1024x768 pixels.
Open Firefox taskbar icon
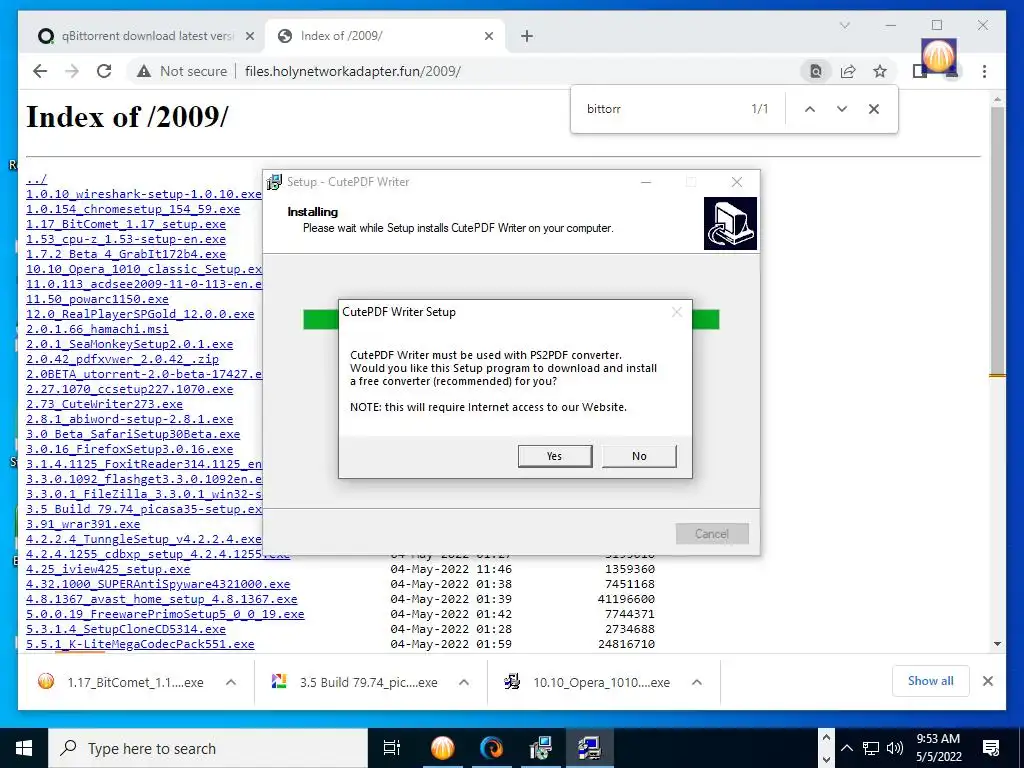tap(491, 748)
